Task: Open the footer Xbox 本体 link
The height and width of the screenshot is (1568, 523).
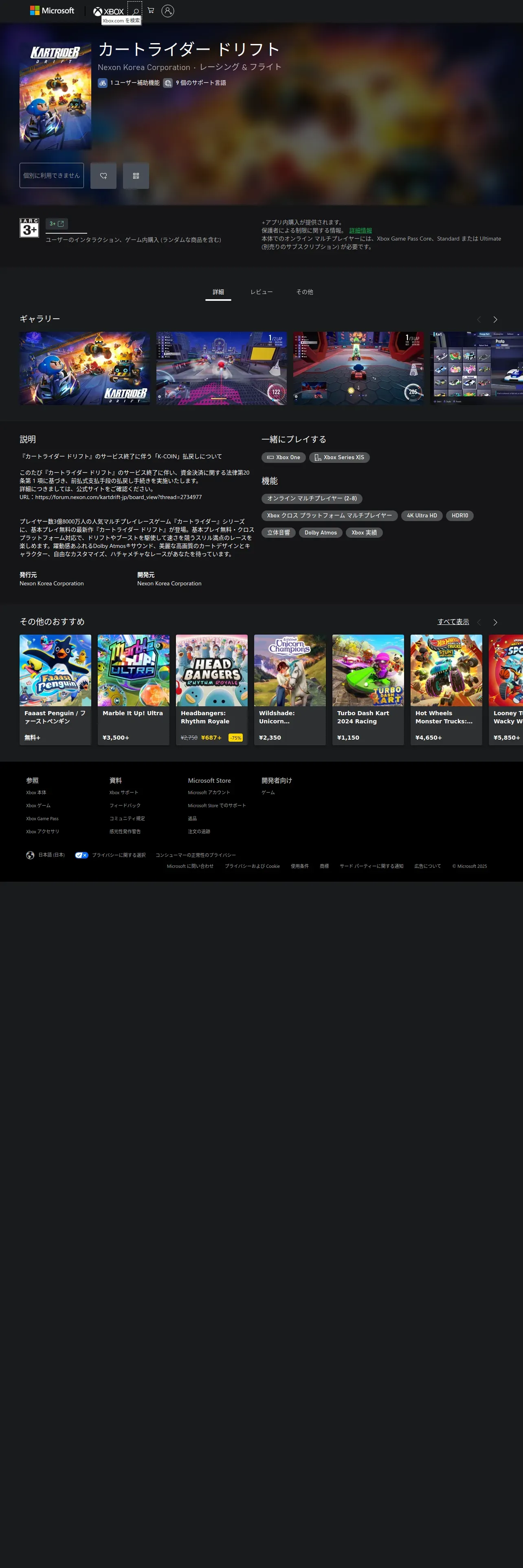Action: (x=36, y=793)
